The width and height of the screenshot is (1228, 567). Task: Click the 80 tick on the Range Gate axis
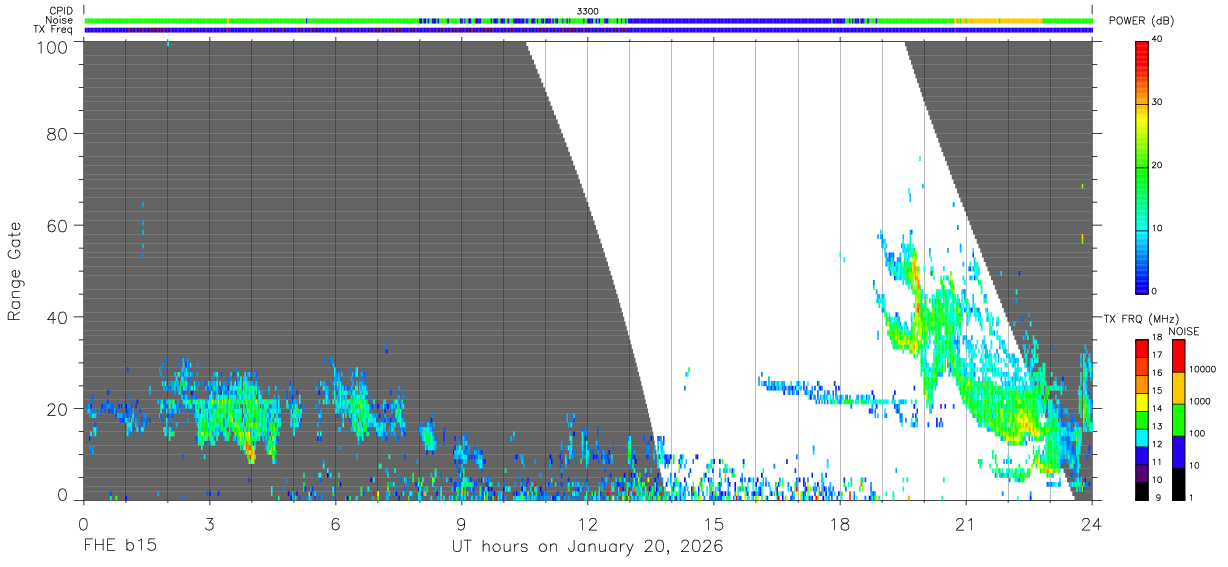[58, 133]
